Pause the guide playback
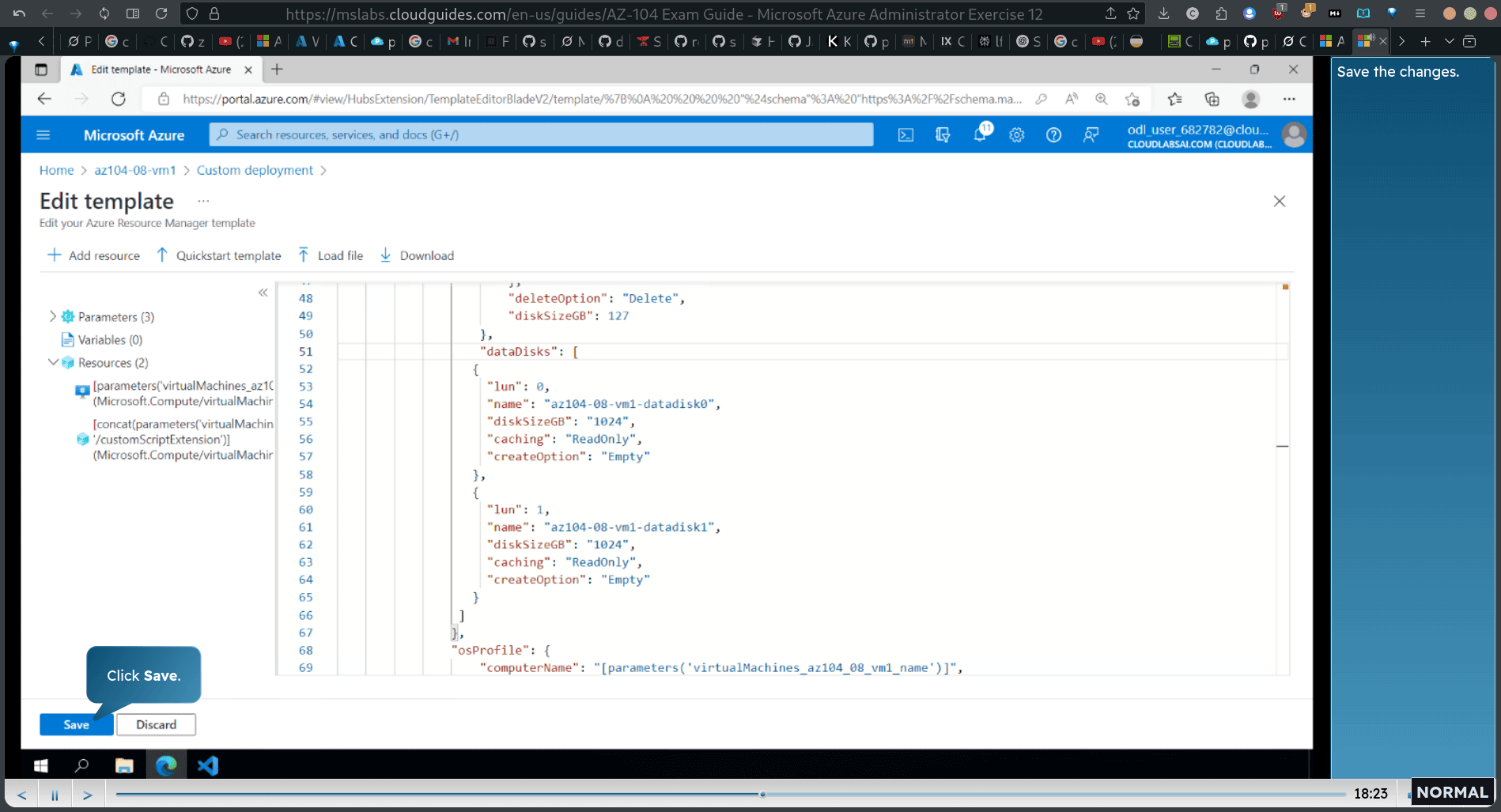 55,795
